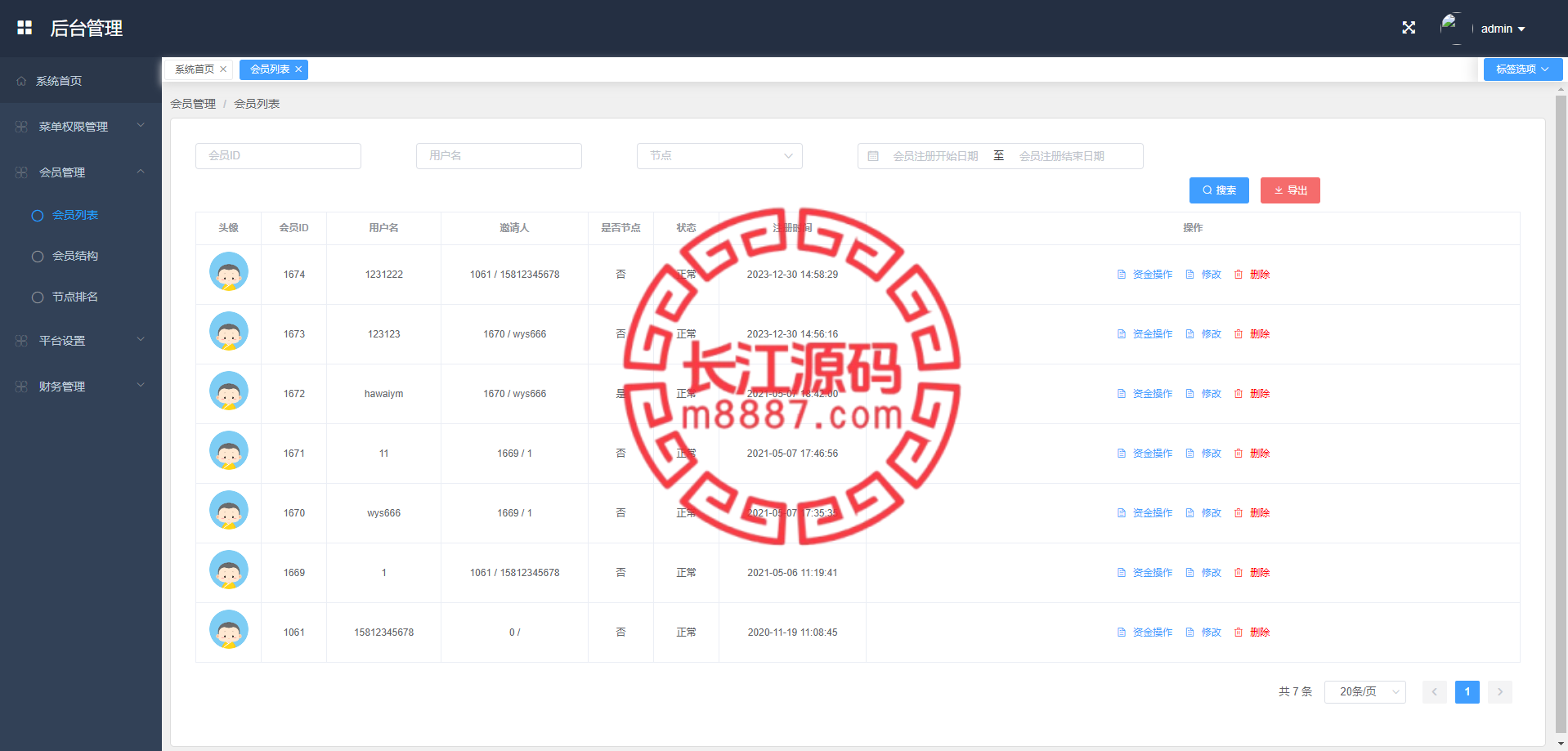Click the 资金操作 icon for member 1672
This screenshot has width=1568, height=751.
(x=1122, y=394)
